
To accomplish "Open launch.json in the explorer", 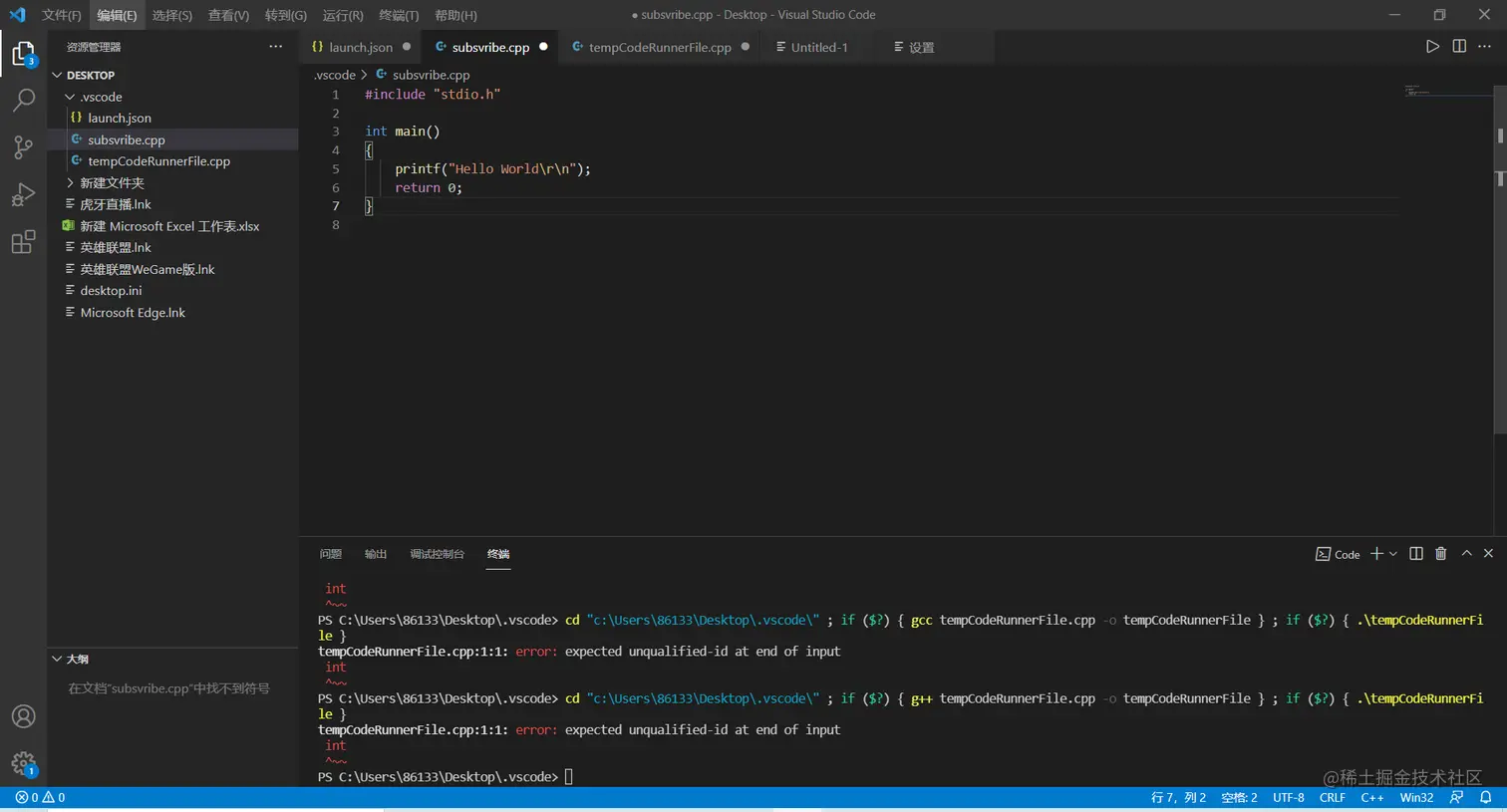I will [119, 118].
